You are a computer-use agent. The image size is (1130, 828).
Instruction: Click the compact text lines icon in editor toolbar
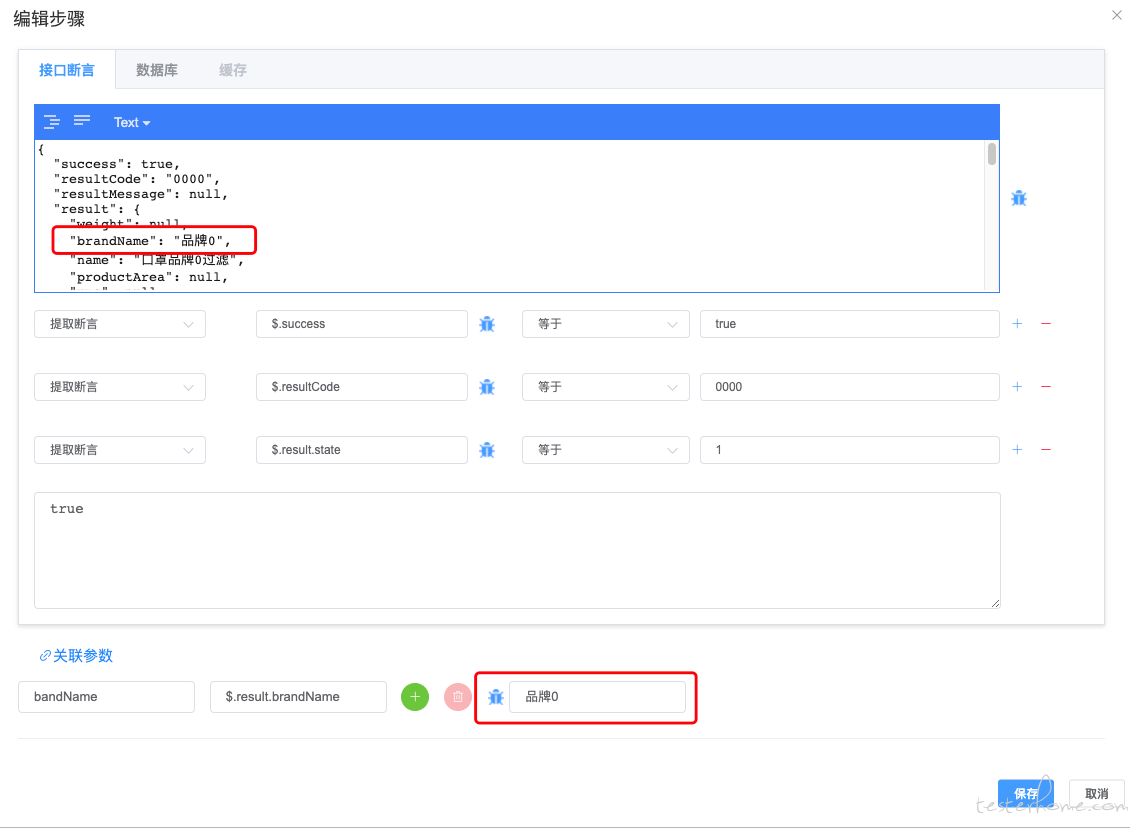[82, 120]
